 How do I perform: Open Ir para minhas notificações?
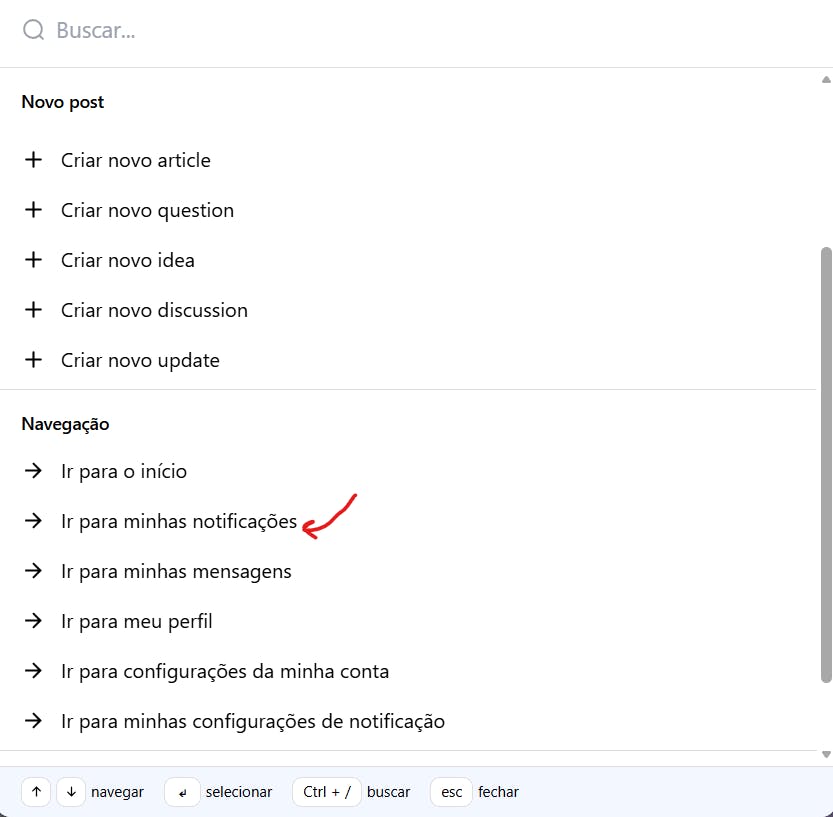click(179, 521)
